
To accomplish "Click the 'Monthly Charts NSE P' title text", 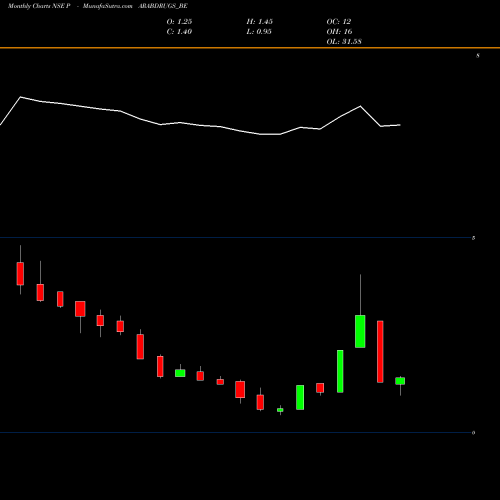I will (x=39, y=6).
